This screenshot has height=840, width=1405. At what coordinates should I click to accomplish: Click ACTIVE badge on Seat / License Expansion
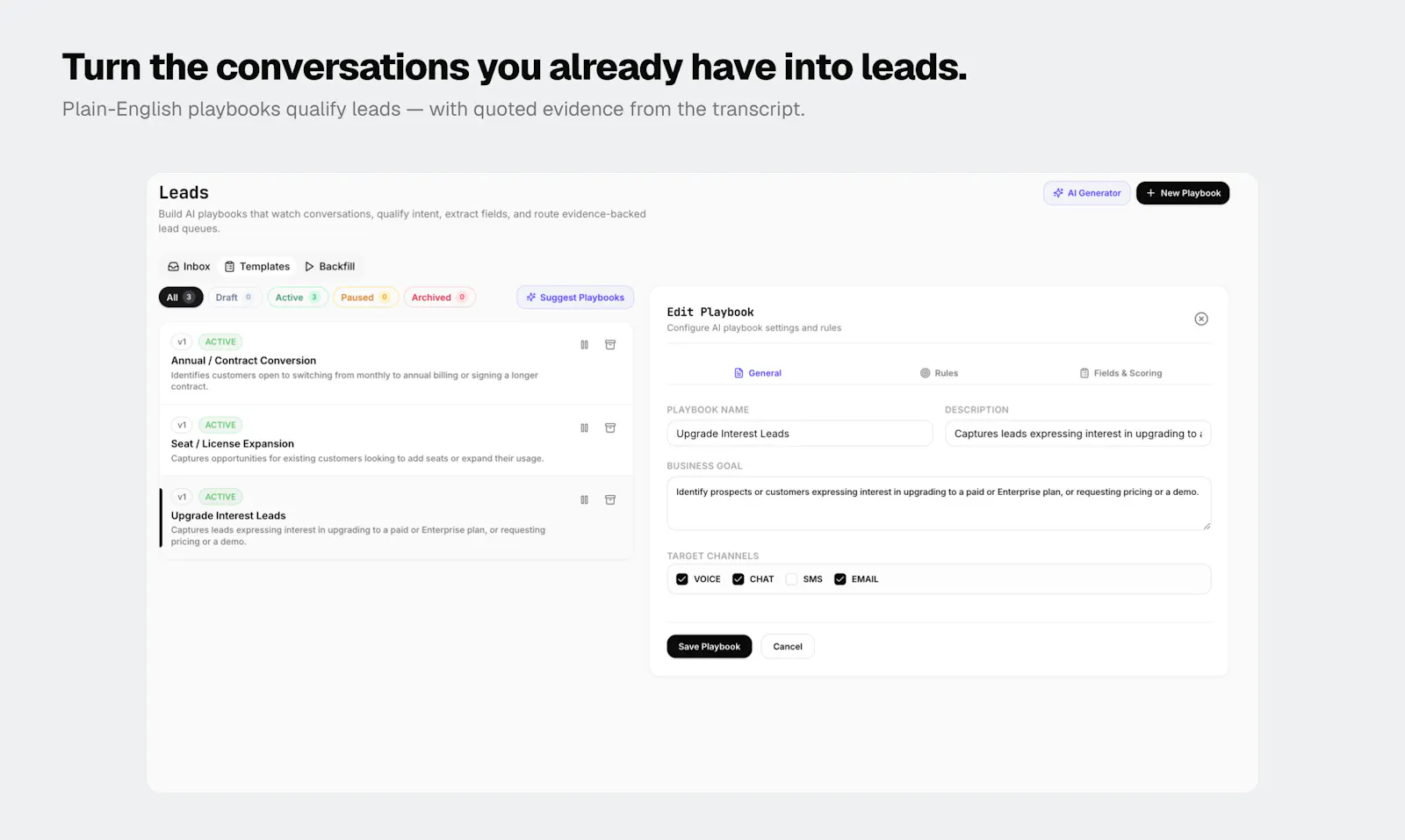pyautogui.click(x=220, y=425)
